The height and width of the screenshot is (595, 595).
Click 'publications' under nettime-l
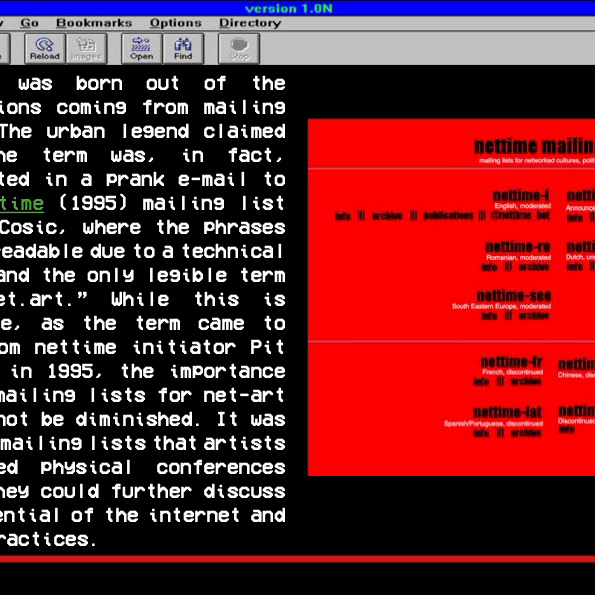tap(448, 216)
